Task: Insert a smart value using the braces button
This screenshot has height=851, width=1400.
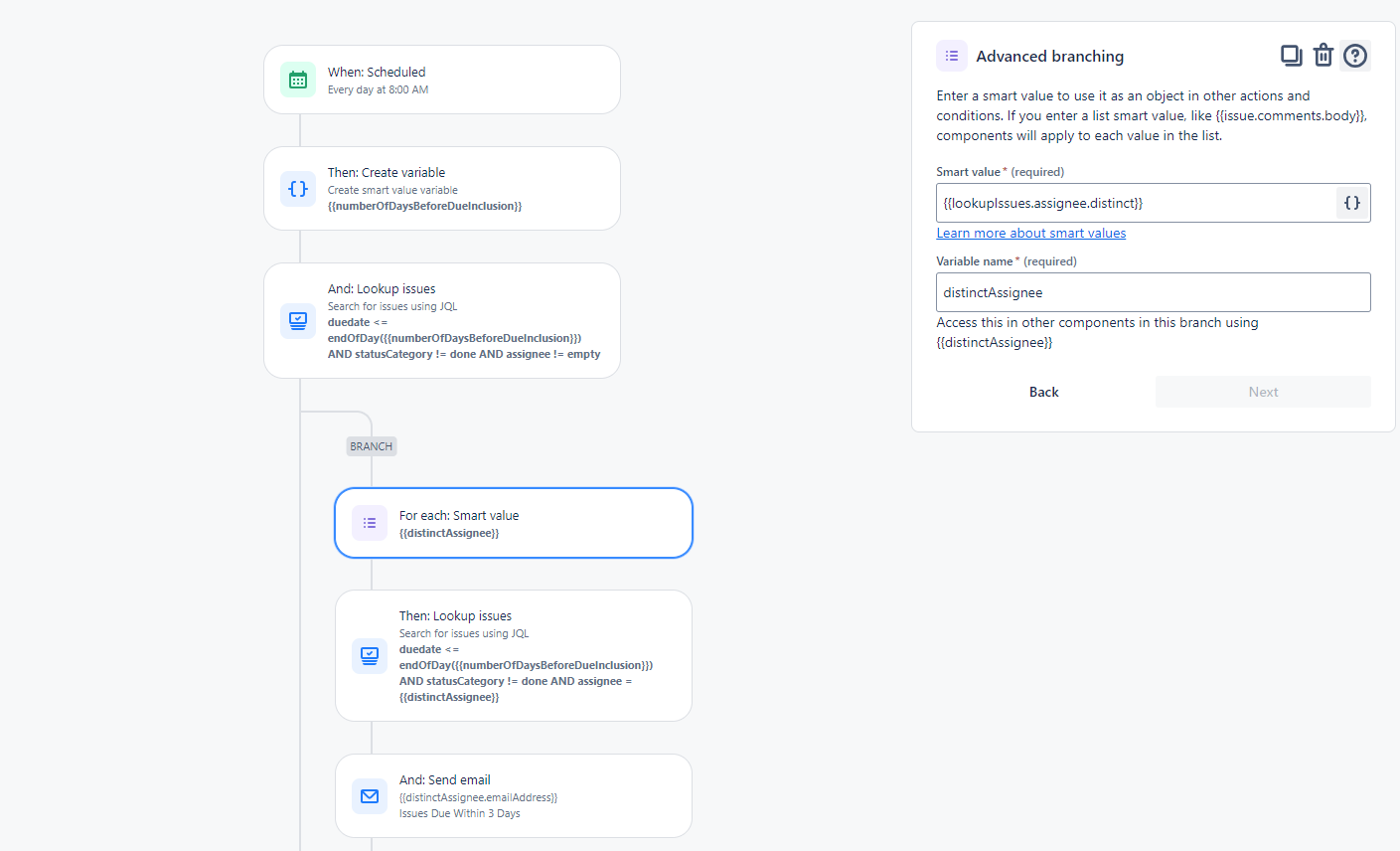Action: point(1352,202)
